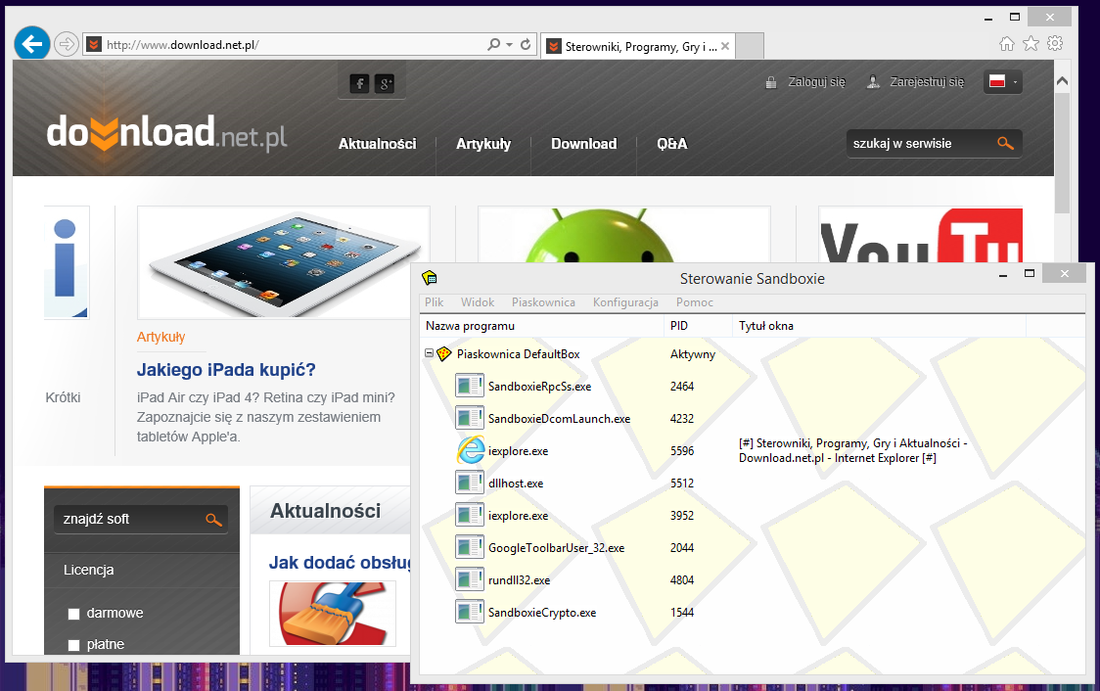Click the YouTube logo thumbnail

tap(920, 235)
